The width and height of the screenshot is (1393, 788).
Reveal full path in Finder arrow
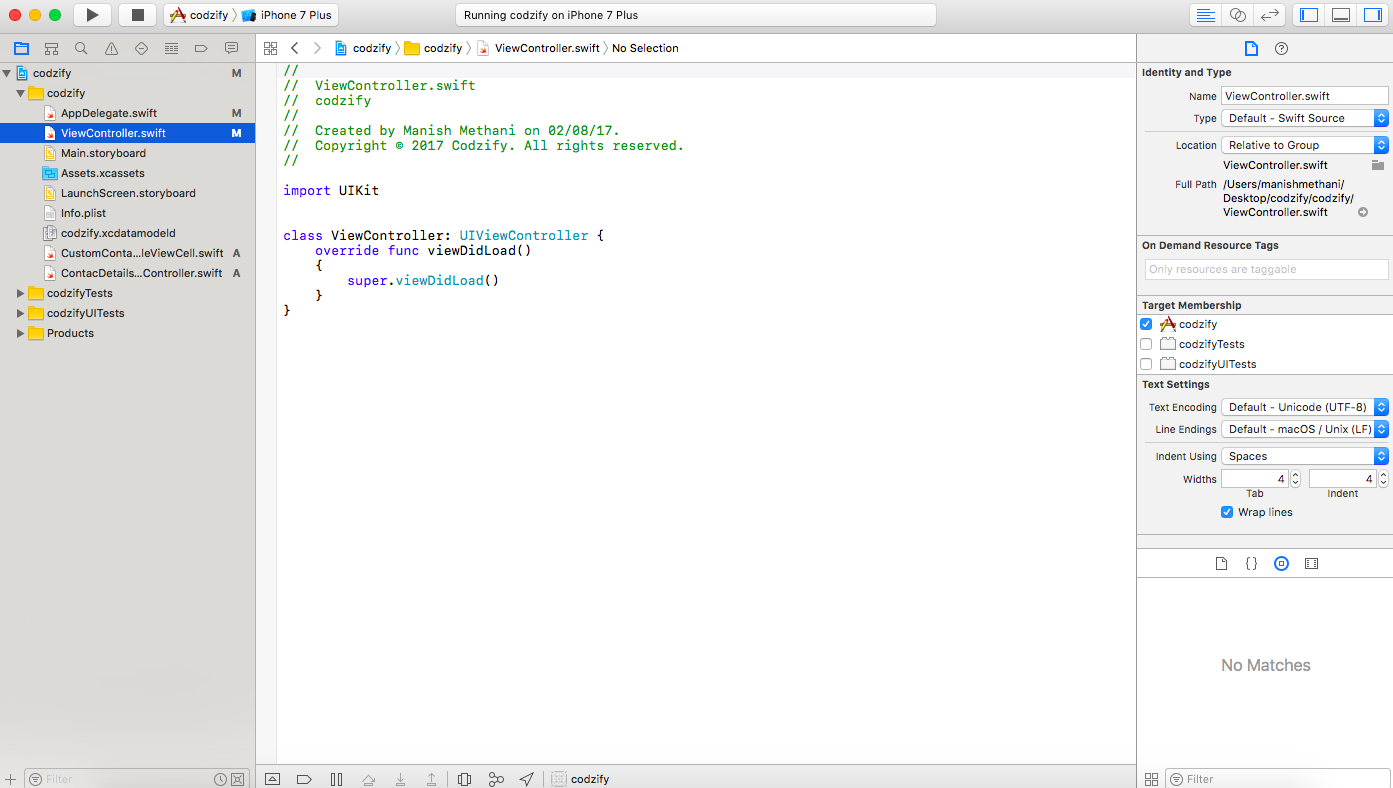1362,212
